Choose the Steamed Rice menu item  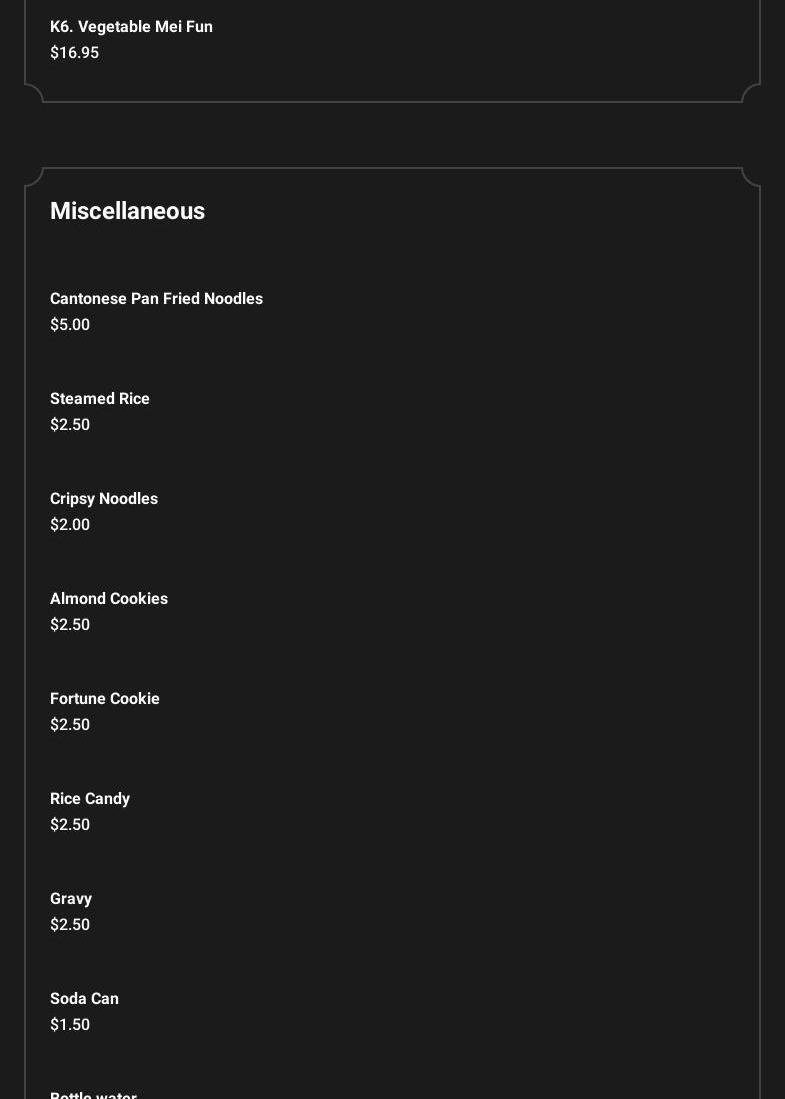pos(100,399)
